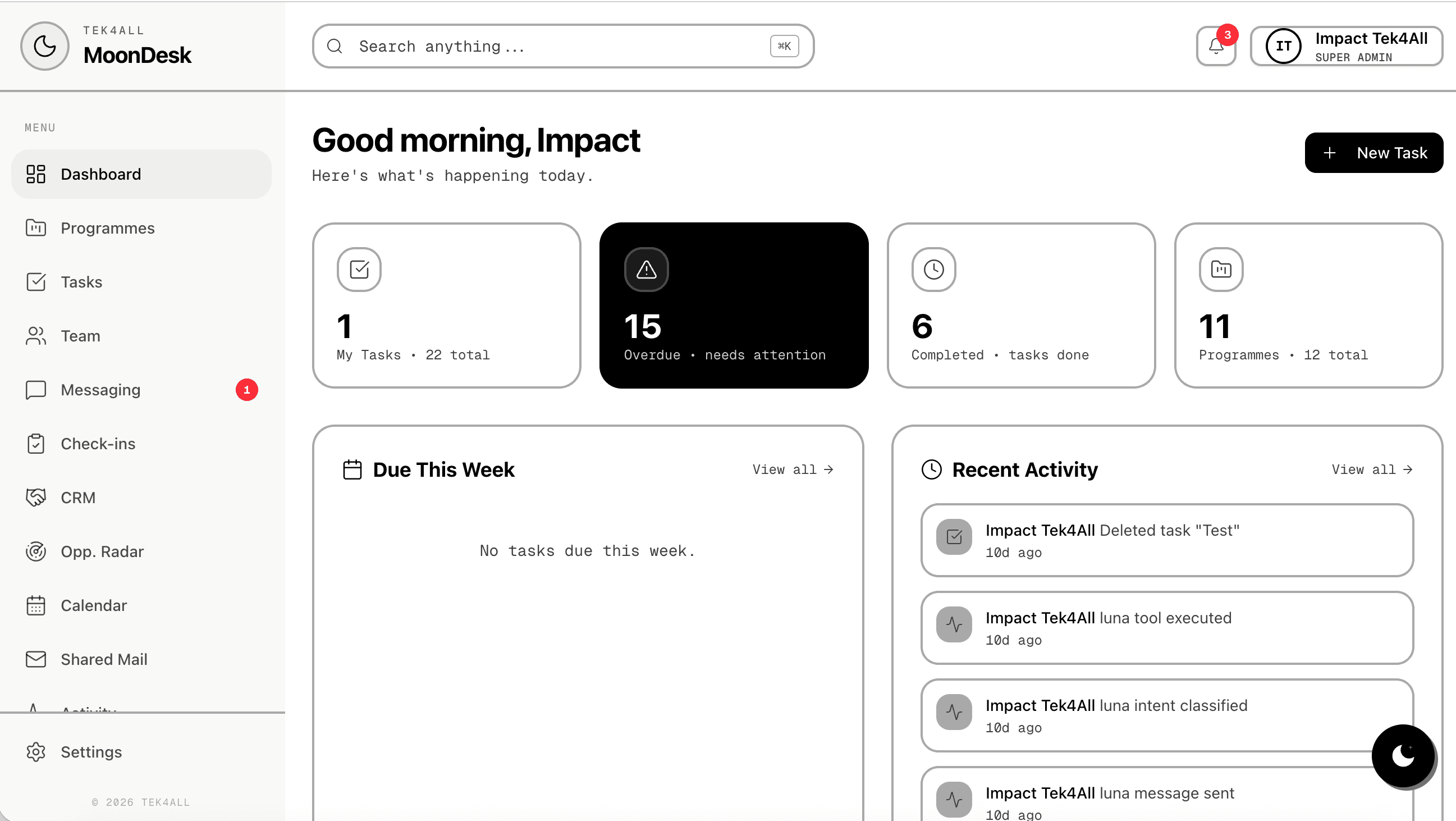Select the Team icon in the sidebar

[x=35, y=336]
